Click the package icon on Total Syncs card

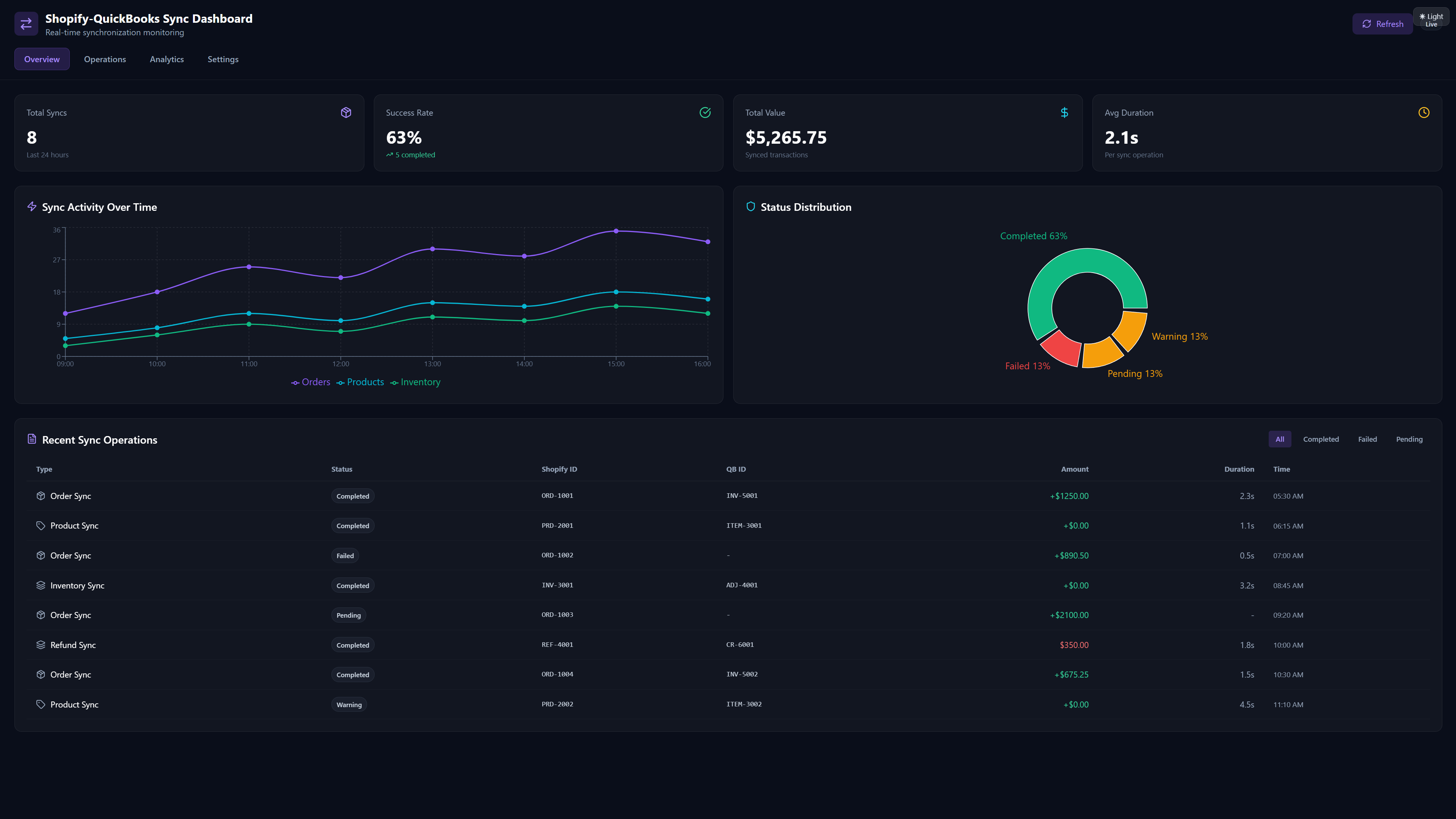pyautogui.click(x=345, y=113)
